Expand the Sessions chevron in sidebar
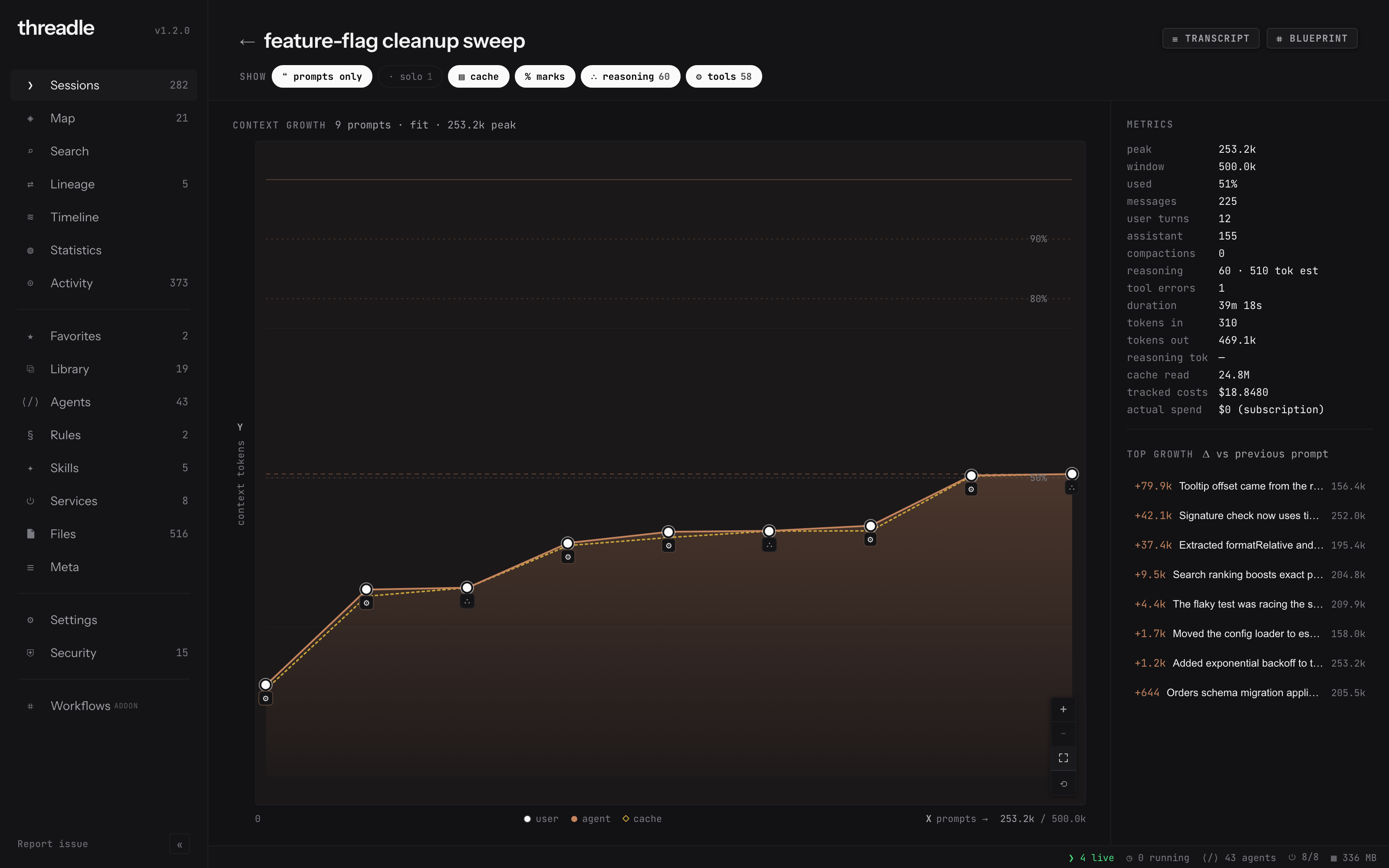The width and height of the screenshot is (1389, 868). click(x=30, y=85)
